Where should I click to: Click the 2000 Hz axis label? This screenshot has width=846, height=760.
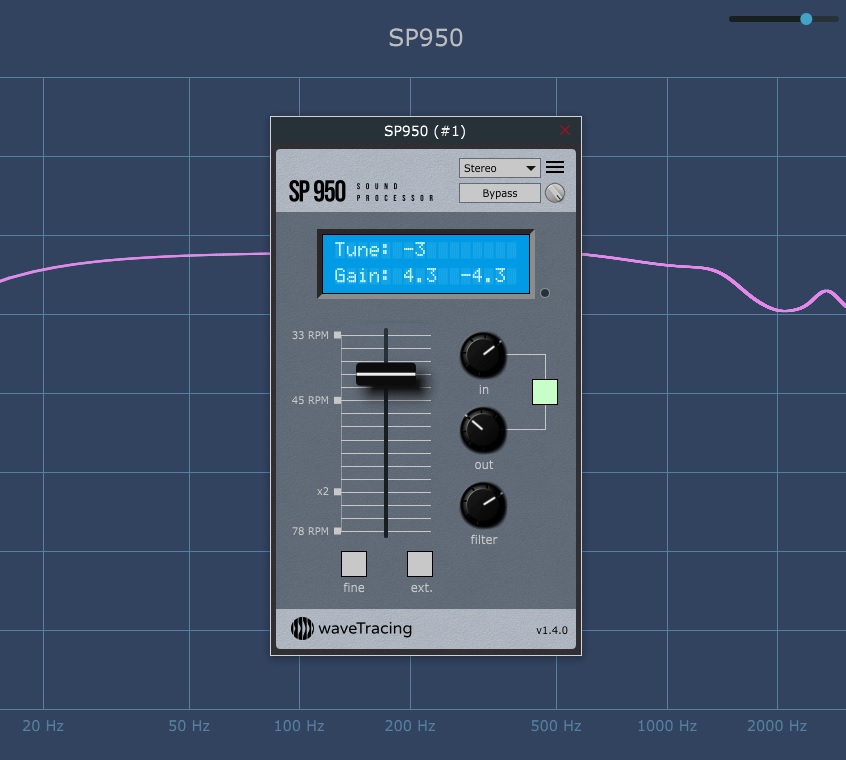777,725
